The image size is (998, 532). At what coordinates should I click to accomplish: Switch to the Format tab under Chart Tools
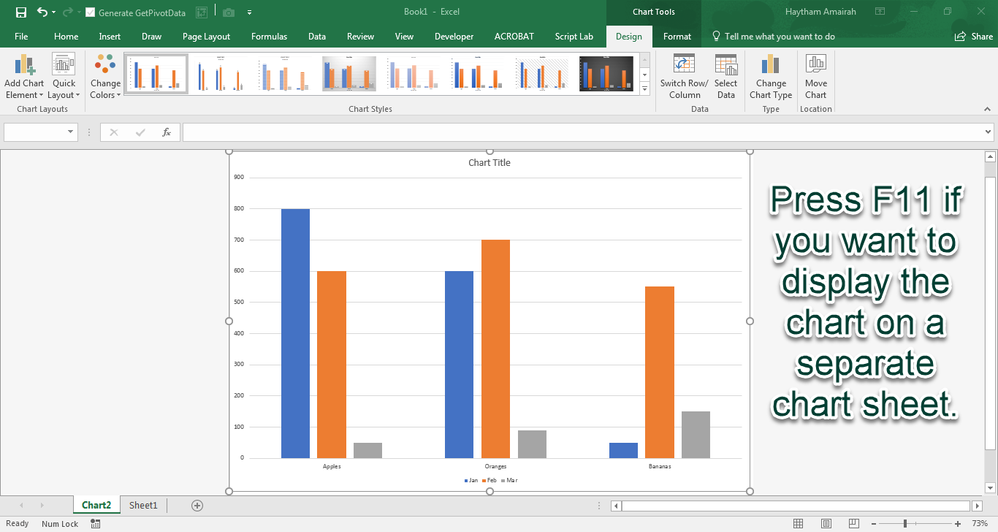coord(677,36)
